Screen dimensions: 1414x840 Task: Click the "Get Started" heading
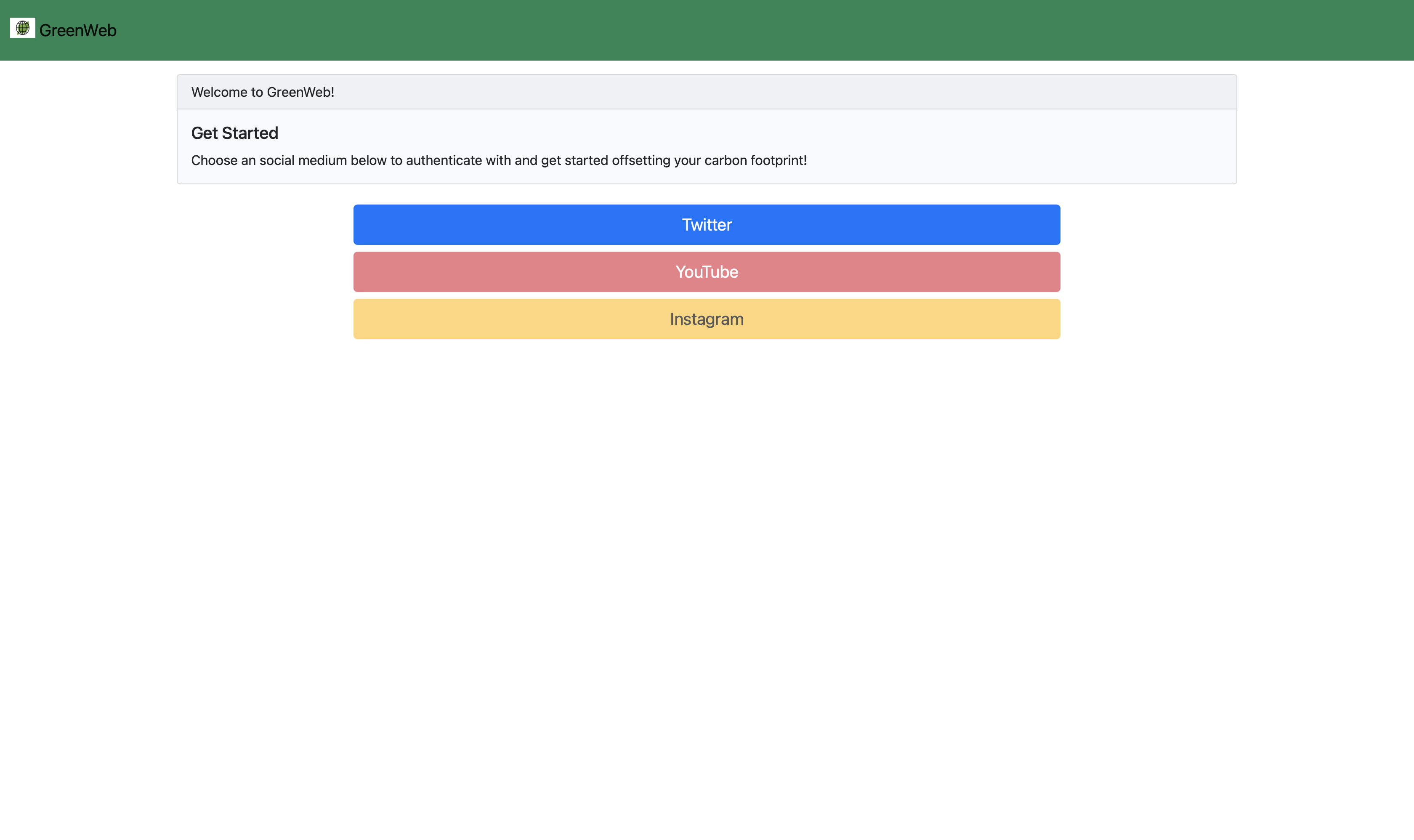point(234,133)
